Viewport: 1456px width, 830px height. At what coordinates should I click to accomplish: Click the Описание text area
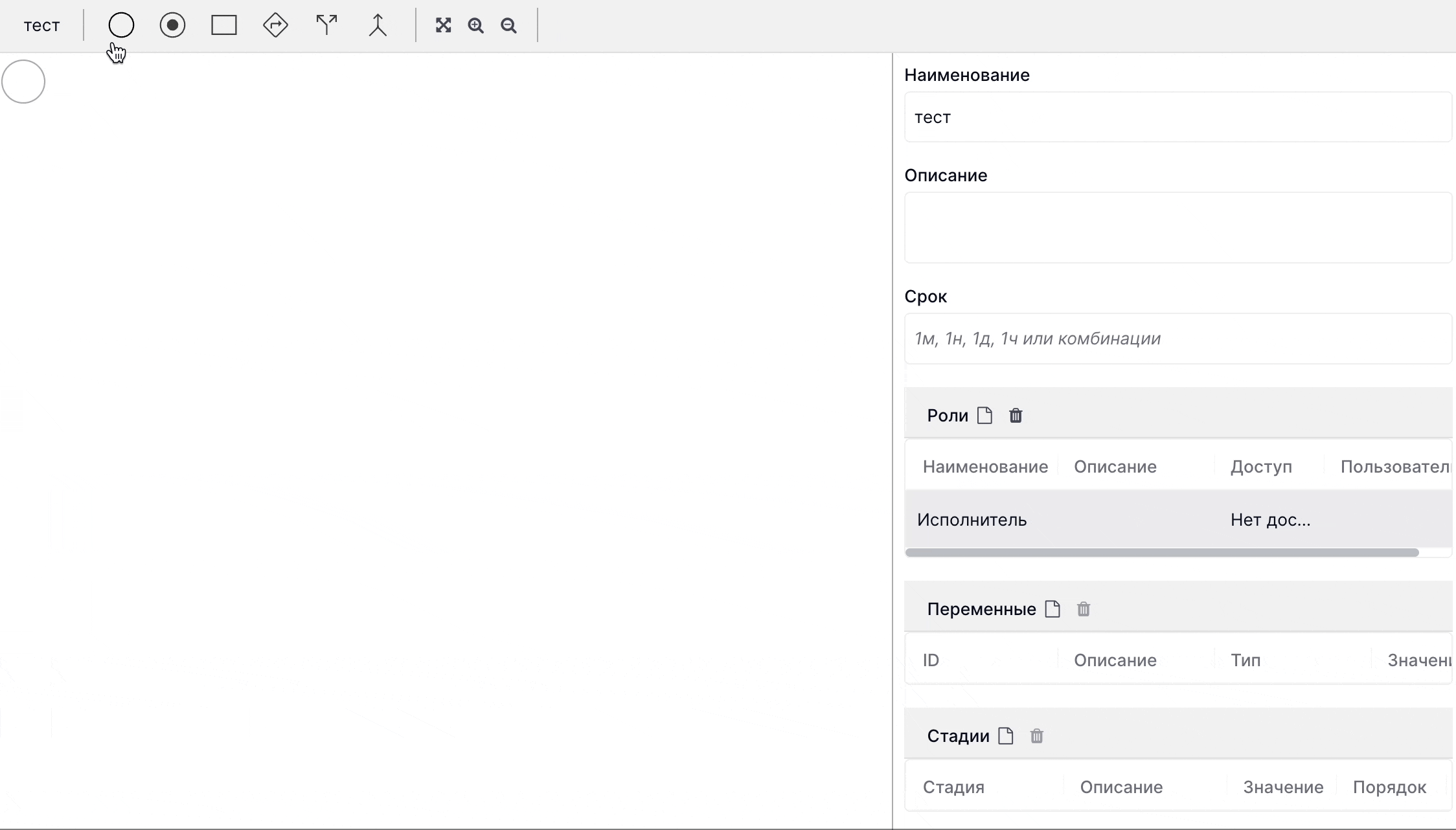coord(1177,227)
